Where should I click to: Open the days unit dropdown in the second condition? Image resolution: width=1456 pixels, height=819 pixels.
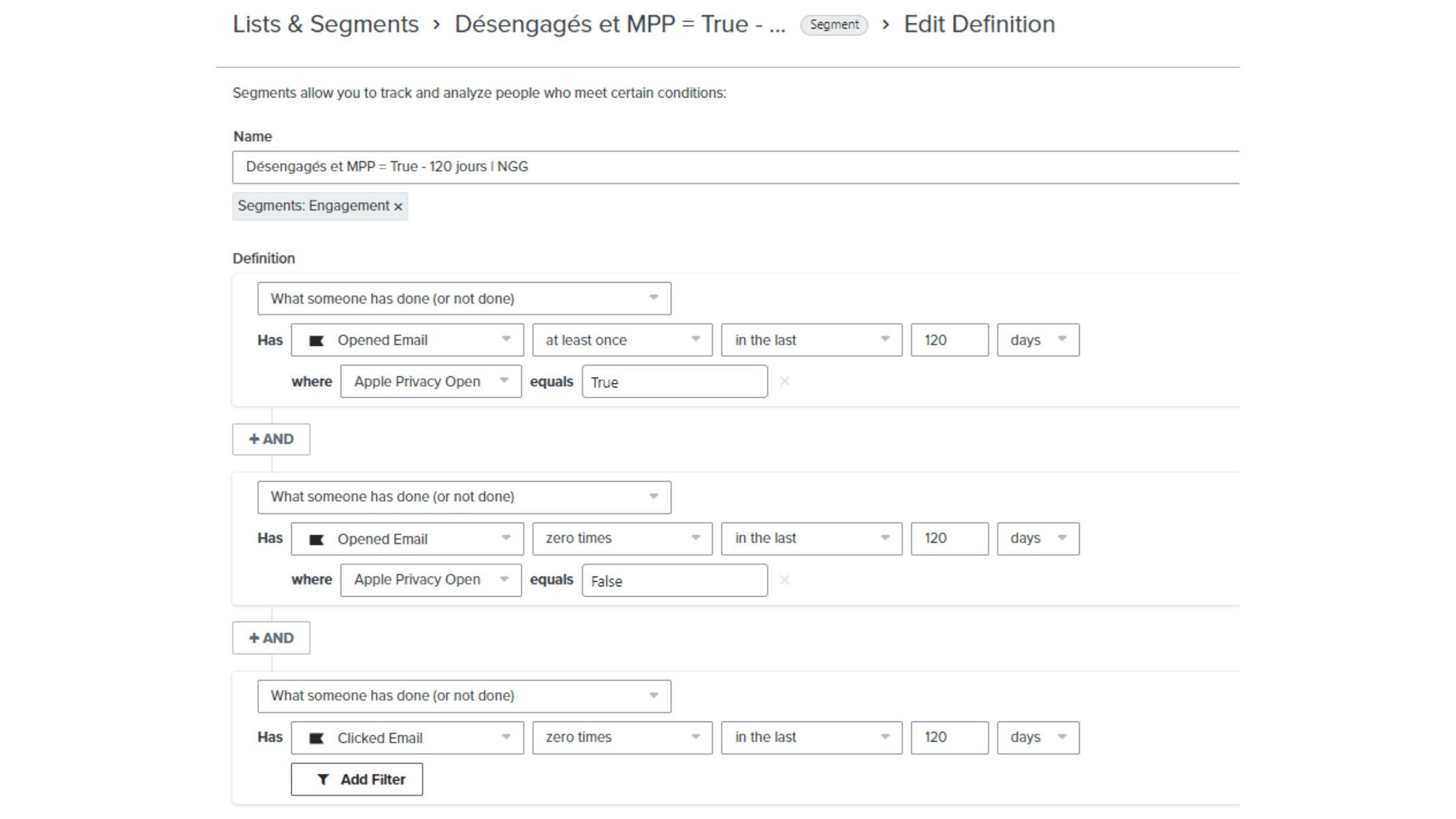tap(1038, 539)
